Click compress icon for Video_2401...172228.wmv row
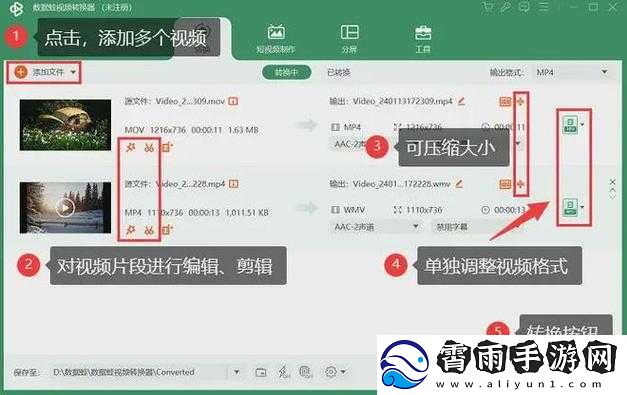 pos(520,184)
